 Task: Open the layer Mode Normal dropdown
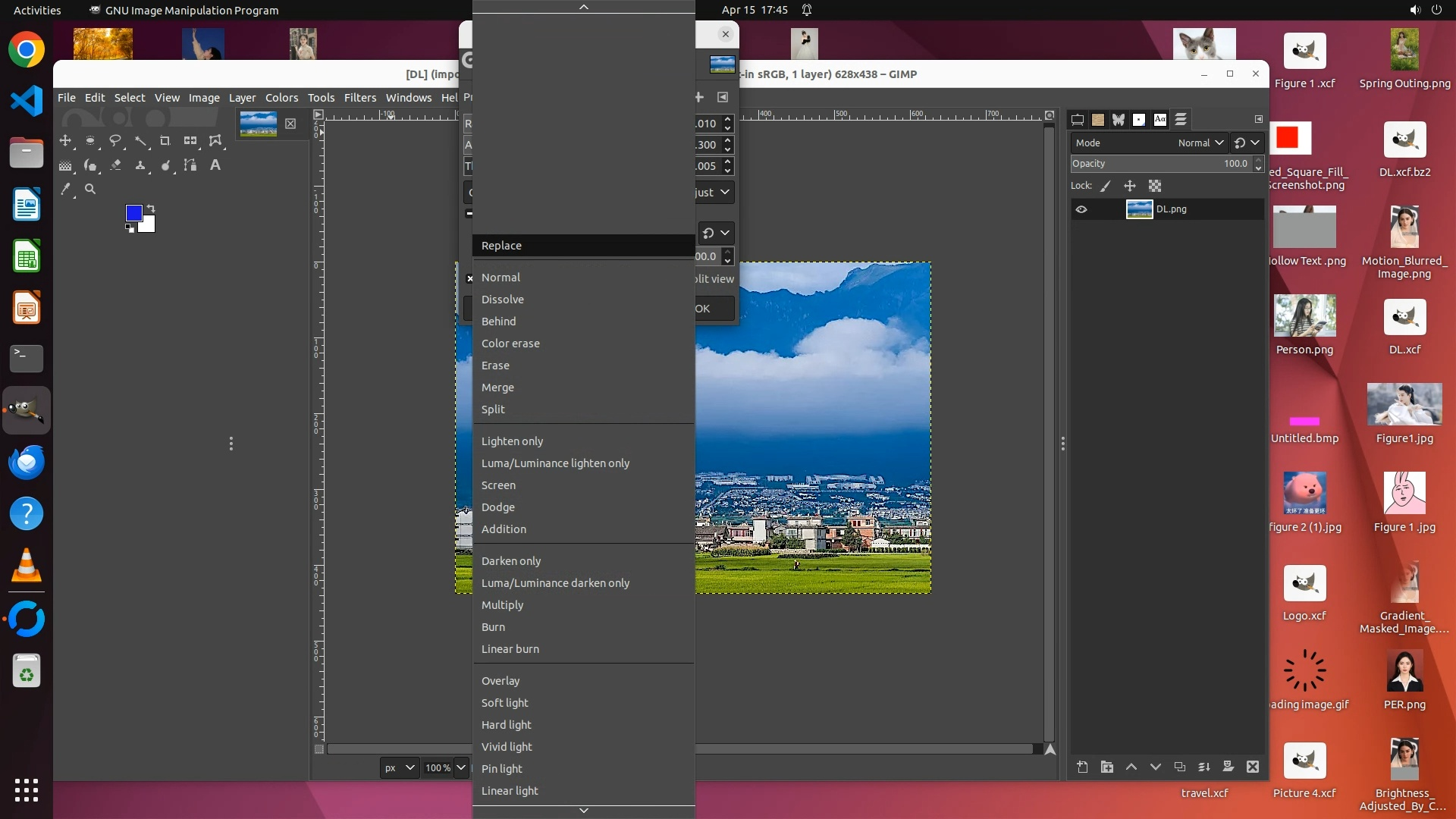tap(1200, 143)
